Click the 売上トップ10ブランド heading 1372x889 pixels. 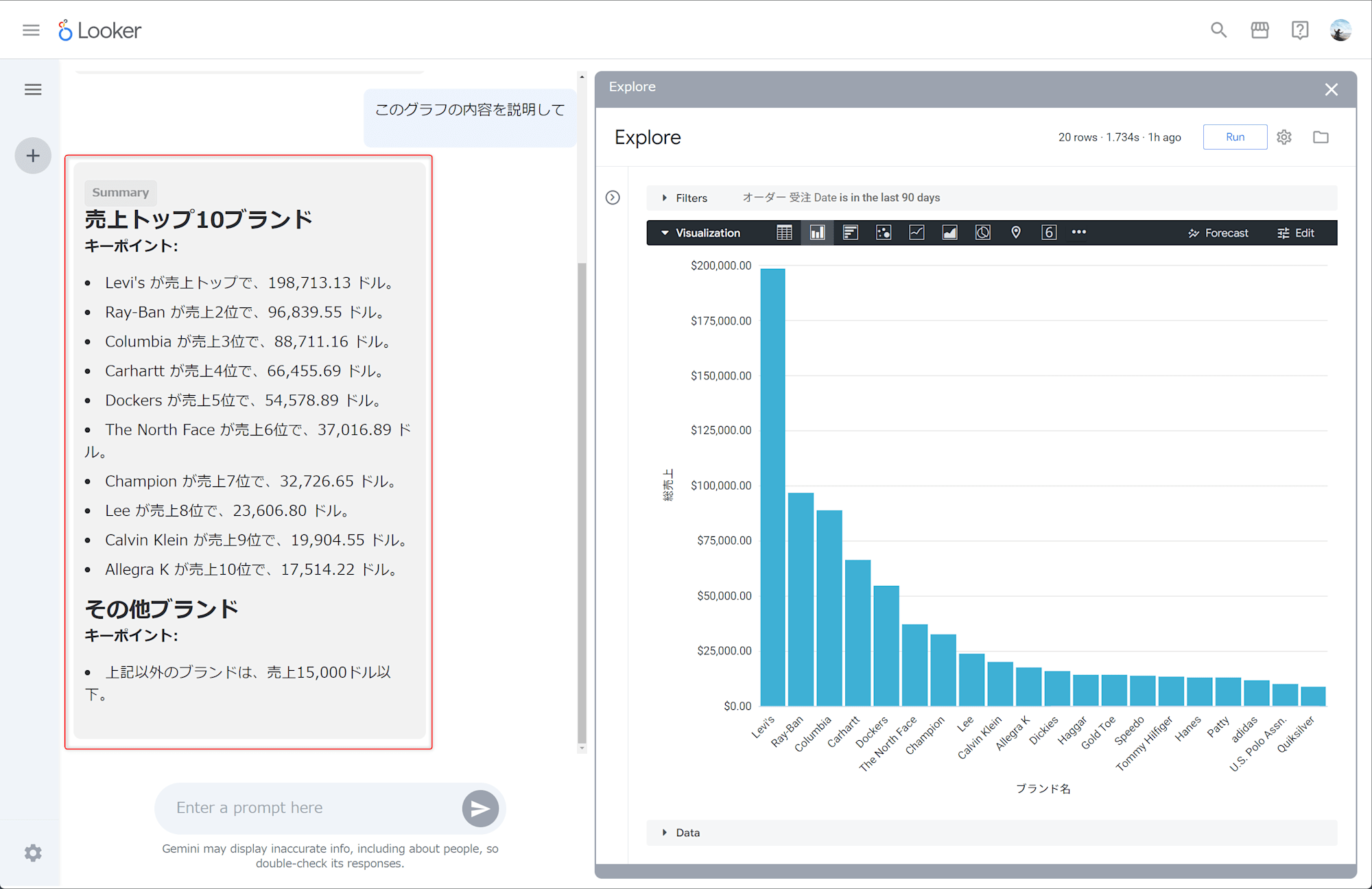click(x=198, y=220)
